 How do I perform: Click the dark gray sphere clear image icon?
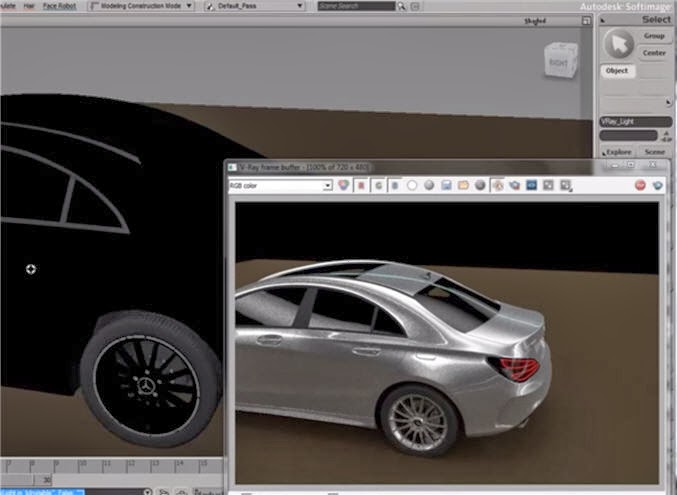[x=480, y=185]
